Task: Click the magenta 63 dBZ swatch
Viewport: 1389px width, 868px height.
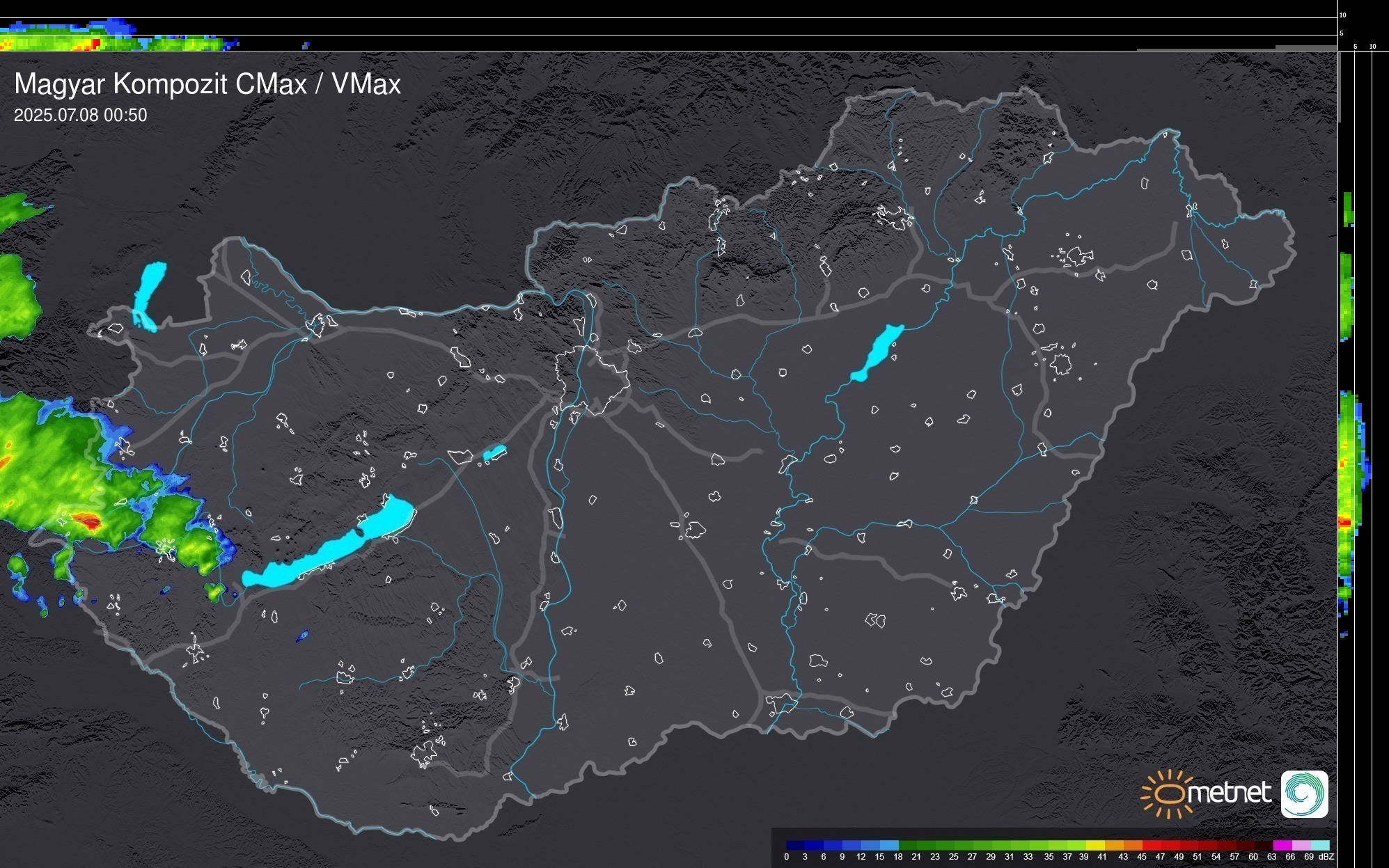Action: 1281,845
